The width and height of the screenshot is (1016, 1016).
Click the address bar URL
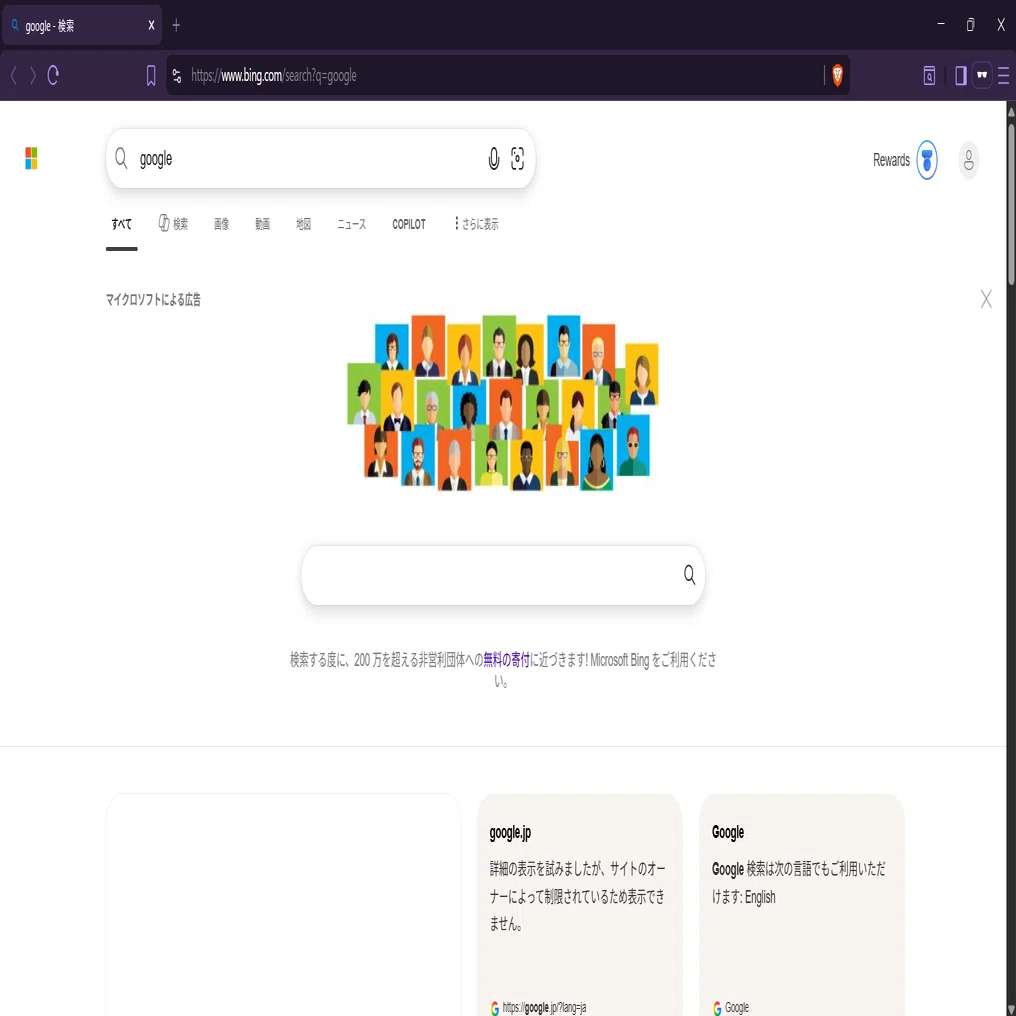[x=273, y=76]
